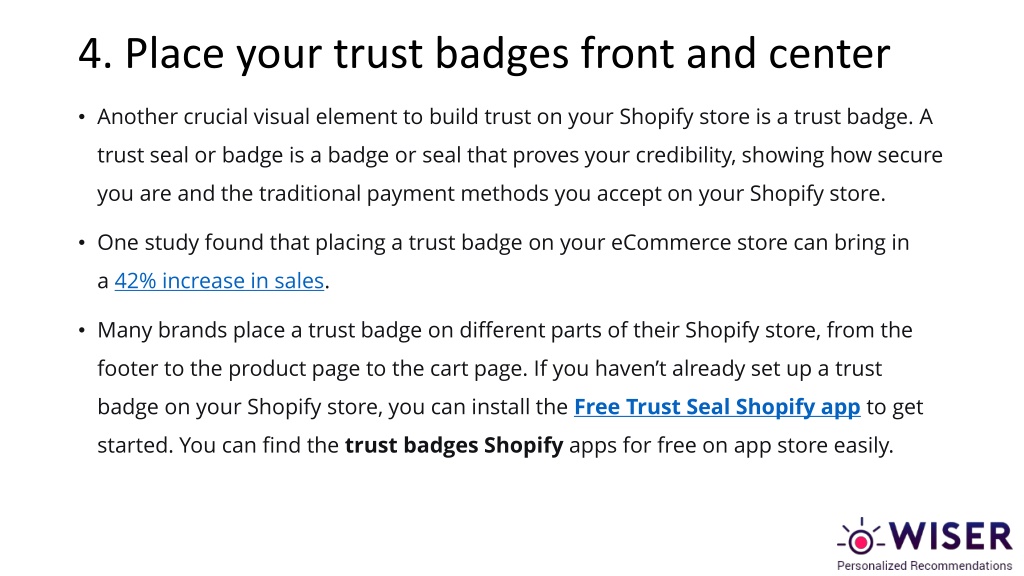
Task: Select the first bullet point marker
Action: (82, 118)
